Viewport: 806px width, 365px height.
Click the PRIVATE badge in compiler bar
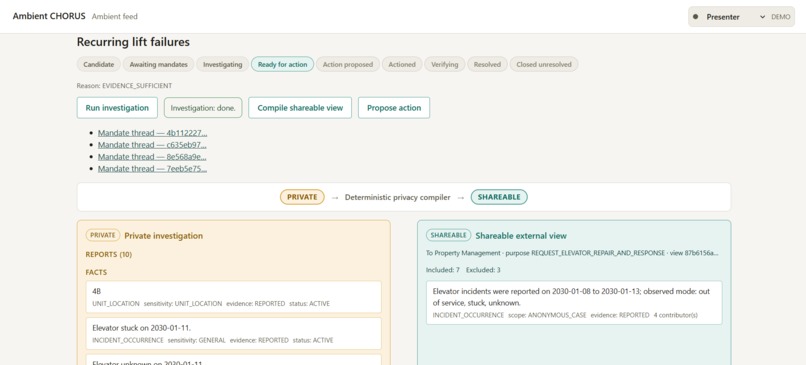(302, 197)
